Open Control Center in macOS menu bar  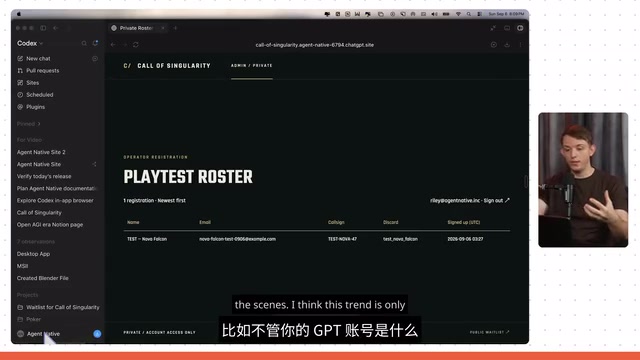(480, 14)
